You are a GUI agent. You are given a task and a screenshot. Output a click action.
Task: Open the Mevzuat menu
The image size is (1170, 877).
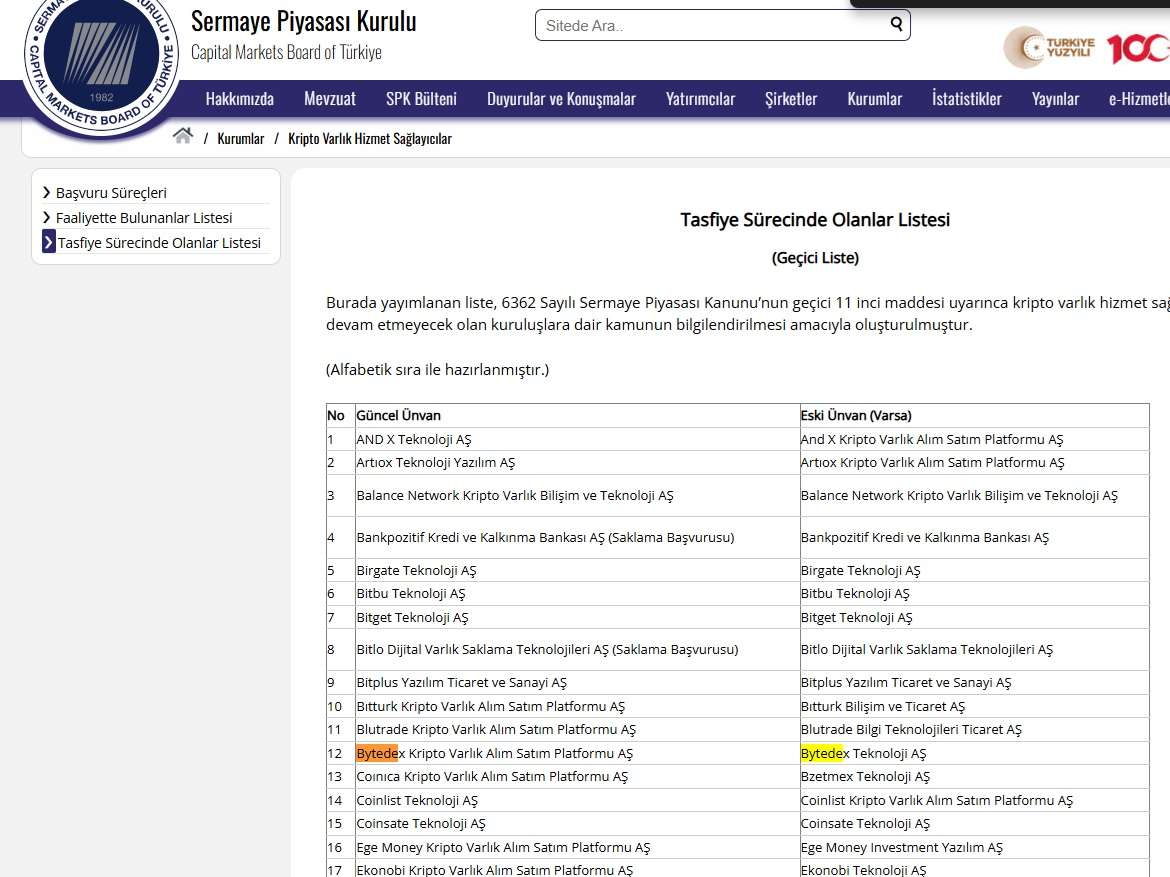pyautogui.click(x=330, y=99)
